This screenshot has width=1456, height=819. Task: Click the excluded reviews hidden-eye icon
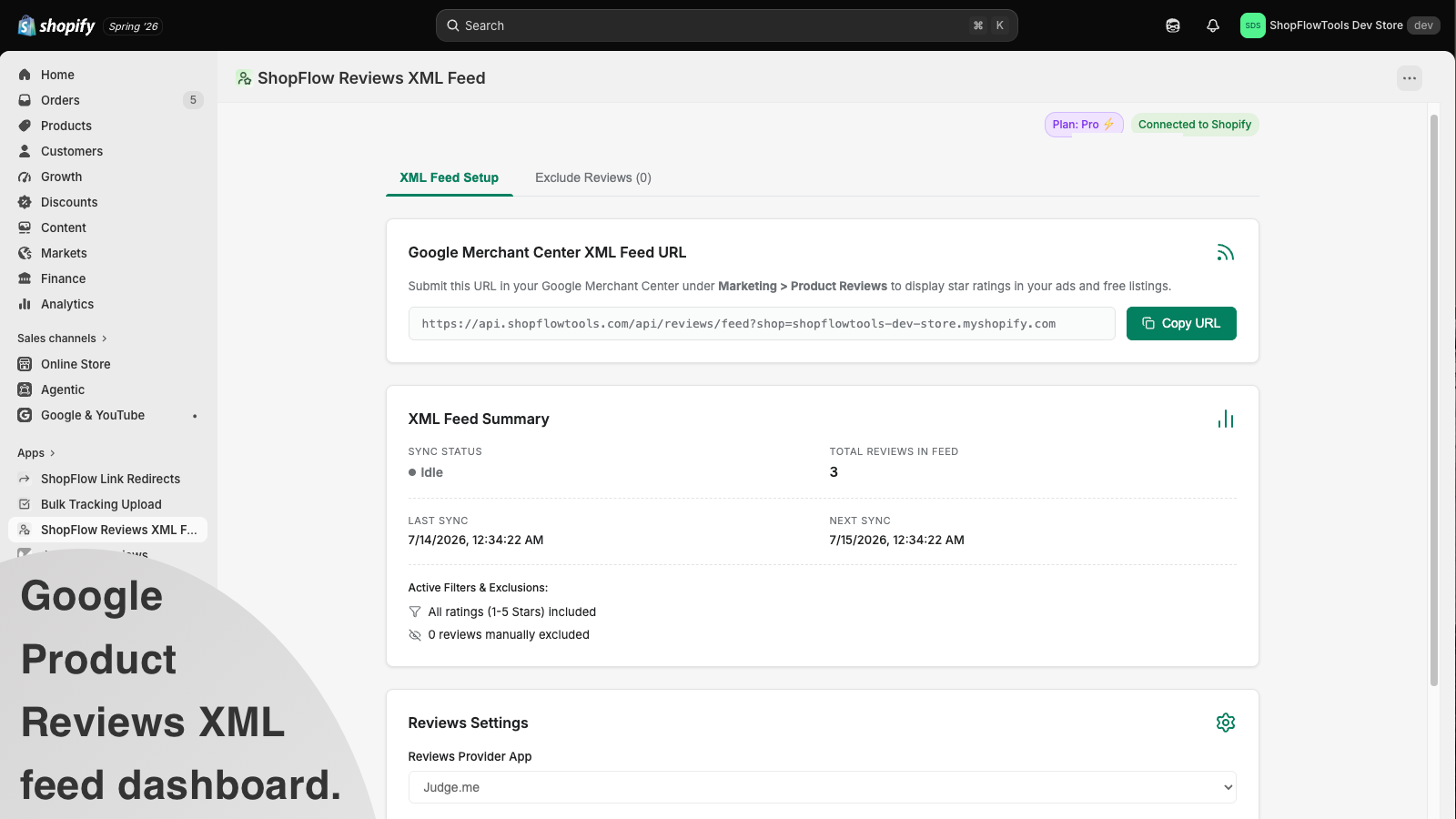click(415, 635)
